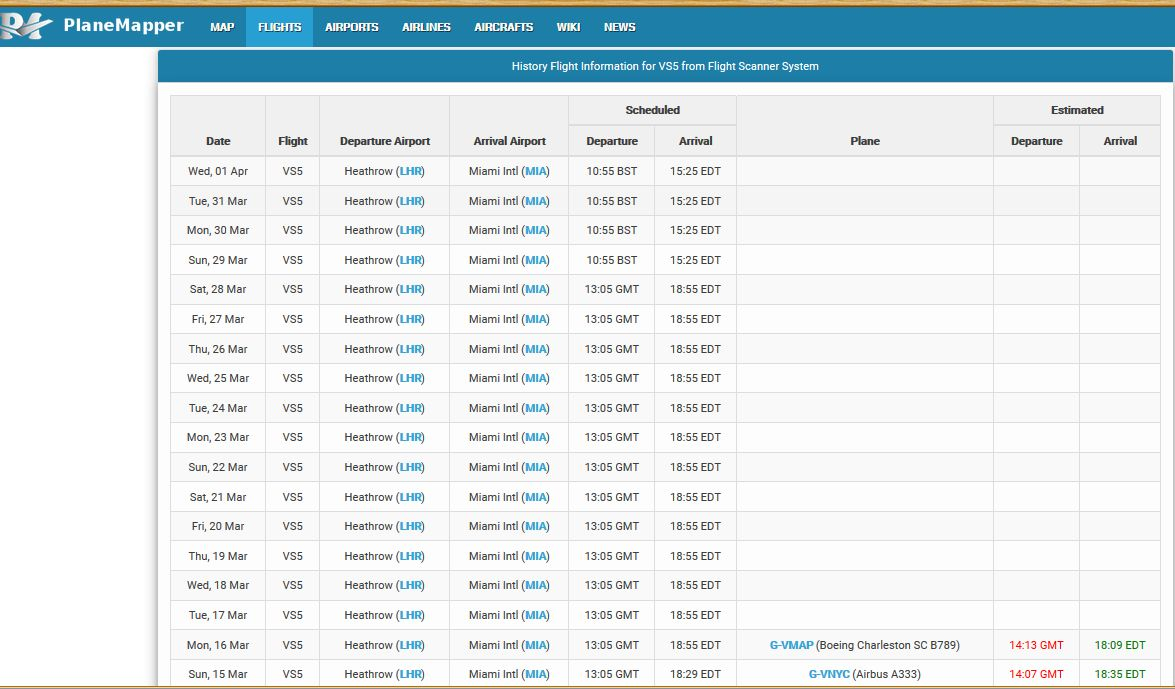
Task: Open G-VNYC aircraft link
Action: tap(829, 674)
